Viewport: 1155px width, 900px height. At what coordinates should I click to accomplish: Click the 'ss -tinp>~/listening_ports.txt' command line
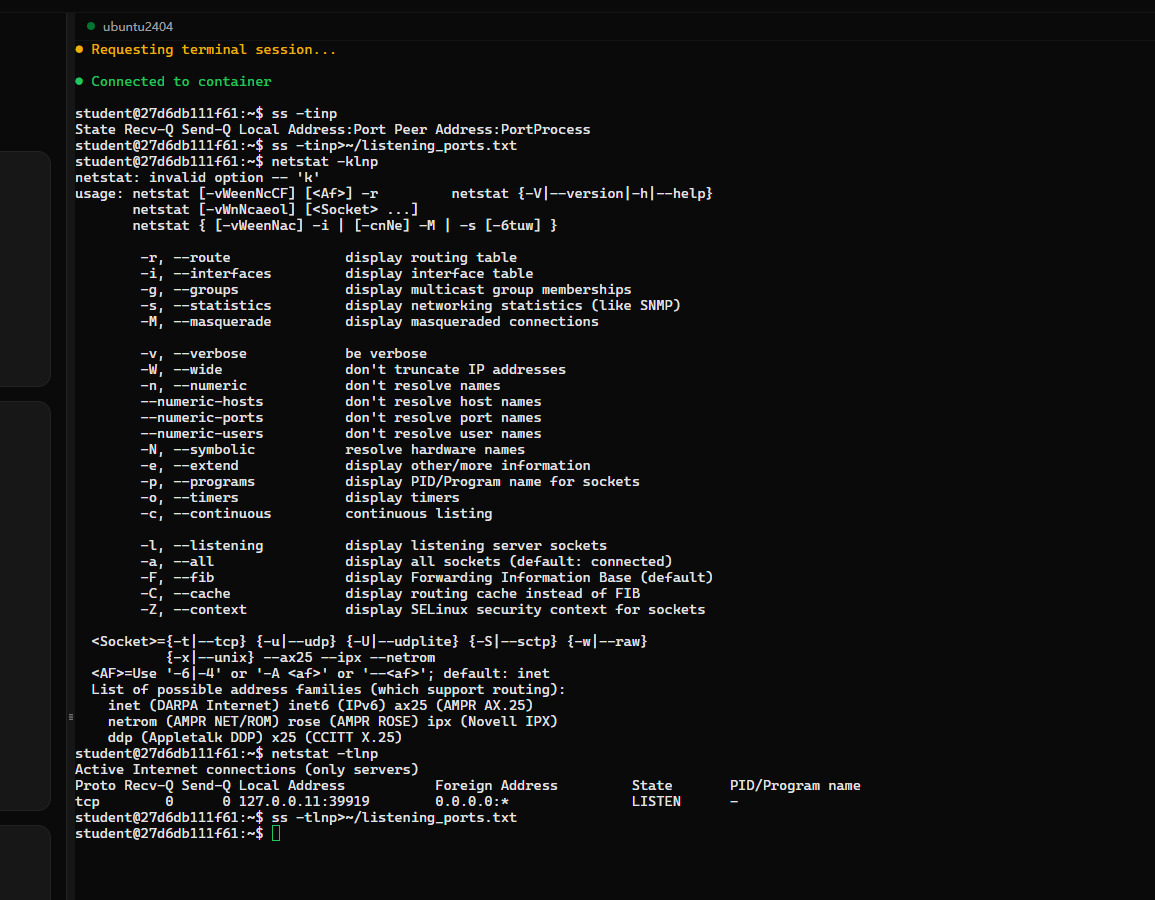[296, 146]
